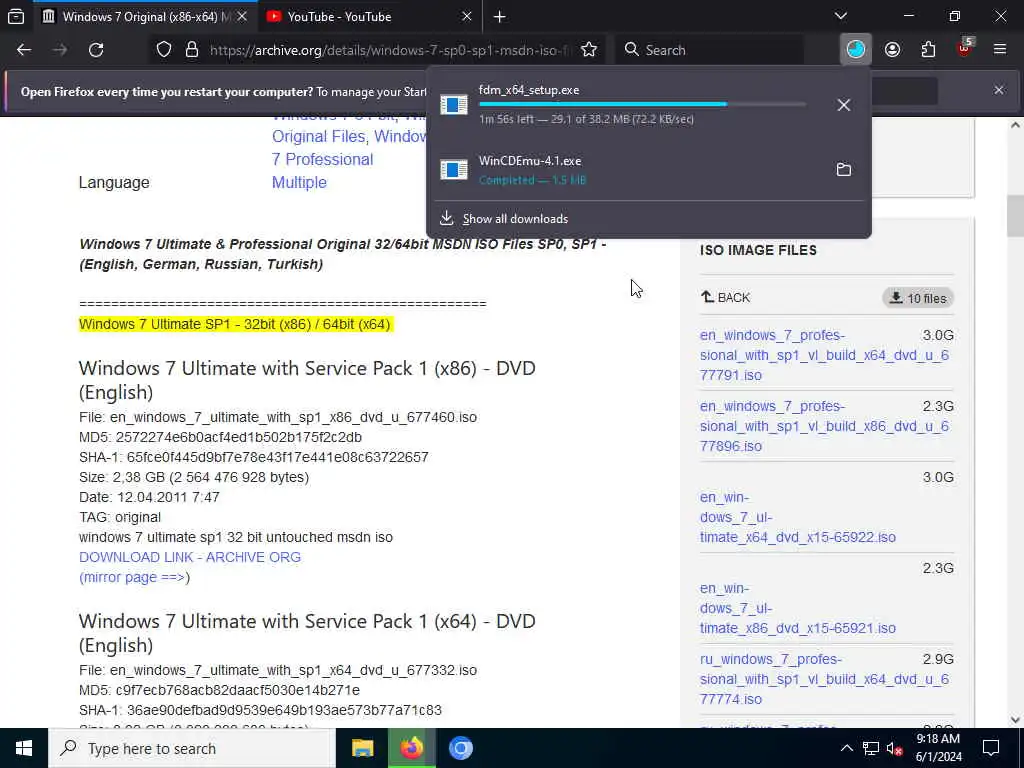
Task: Select the Windows 7 Original tab
Action: click(144, 16)
